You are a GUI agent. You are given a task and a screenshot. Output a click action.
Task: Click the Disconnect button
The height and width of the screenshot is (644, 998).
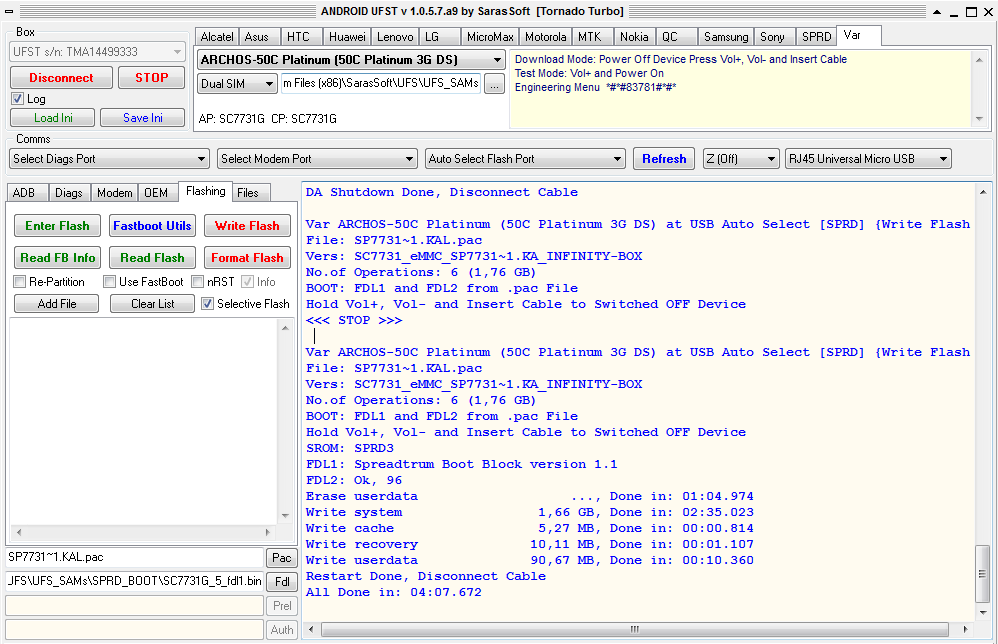point(61,78)
